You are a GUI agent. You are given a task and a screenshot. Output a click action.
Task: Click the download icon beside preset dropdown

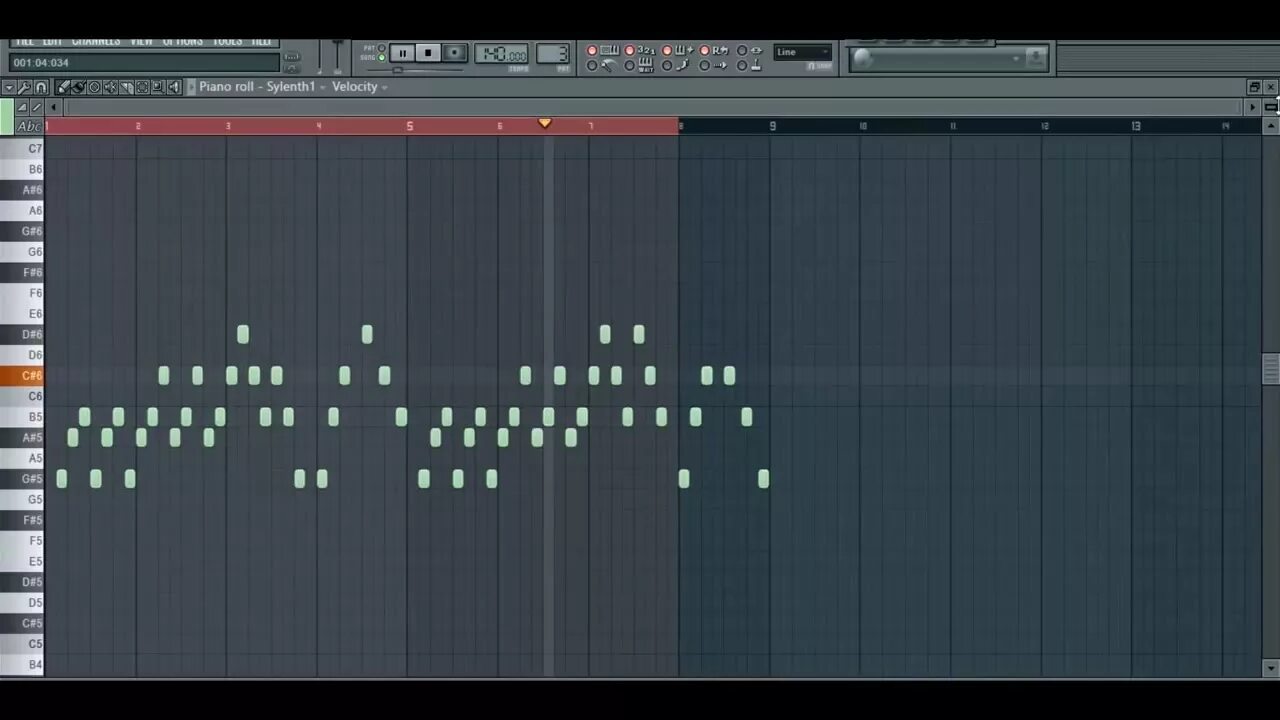(1036, 58)
